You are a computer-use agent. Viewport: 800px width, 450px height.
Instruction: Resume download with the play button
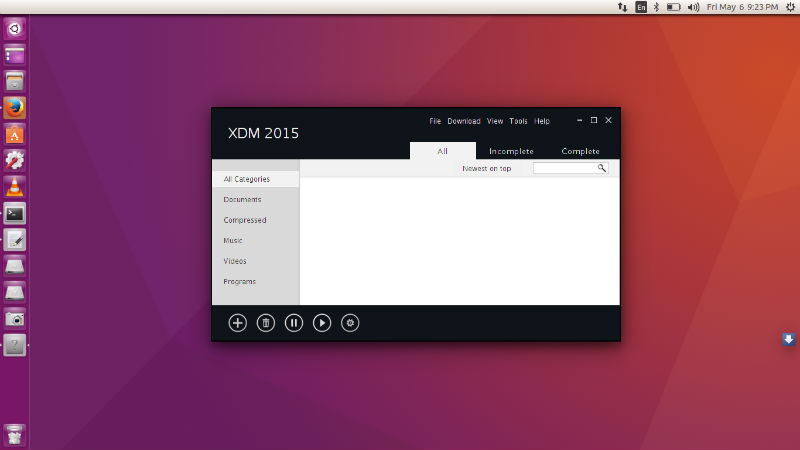tap(321, 323)
